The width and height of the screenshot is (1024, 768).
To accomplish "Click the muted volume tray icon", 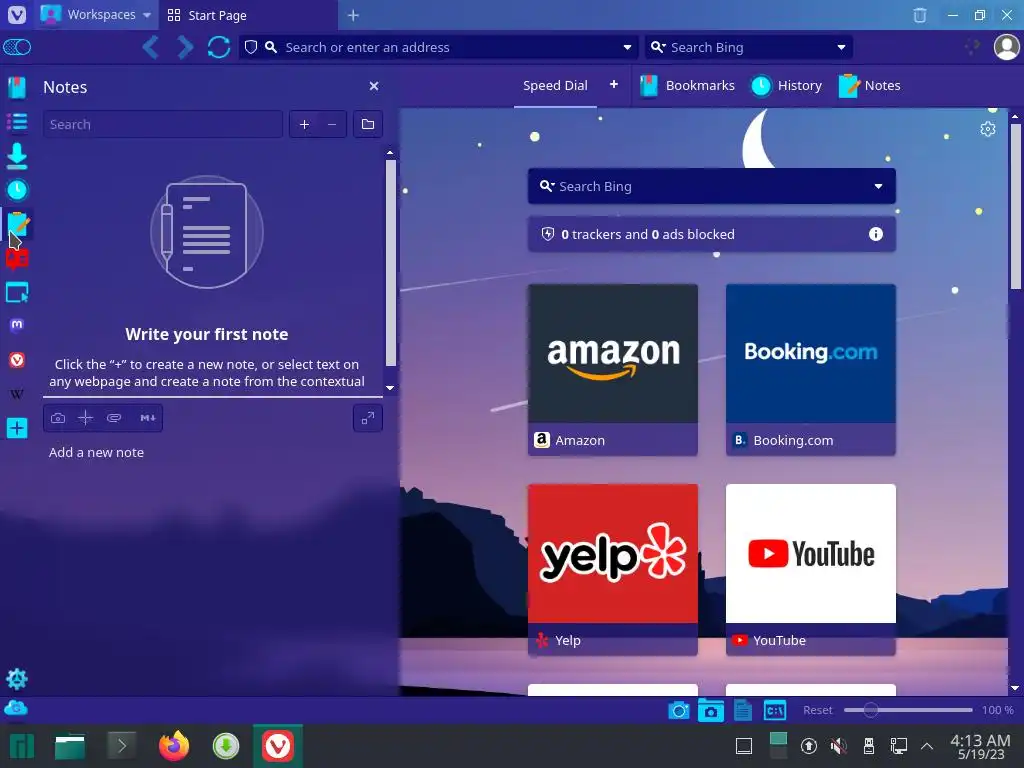I will click(839, 746).
